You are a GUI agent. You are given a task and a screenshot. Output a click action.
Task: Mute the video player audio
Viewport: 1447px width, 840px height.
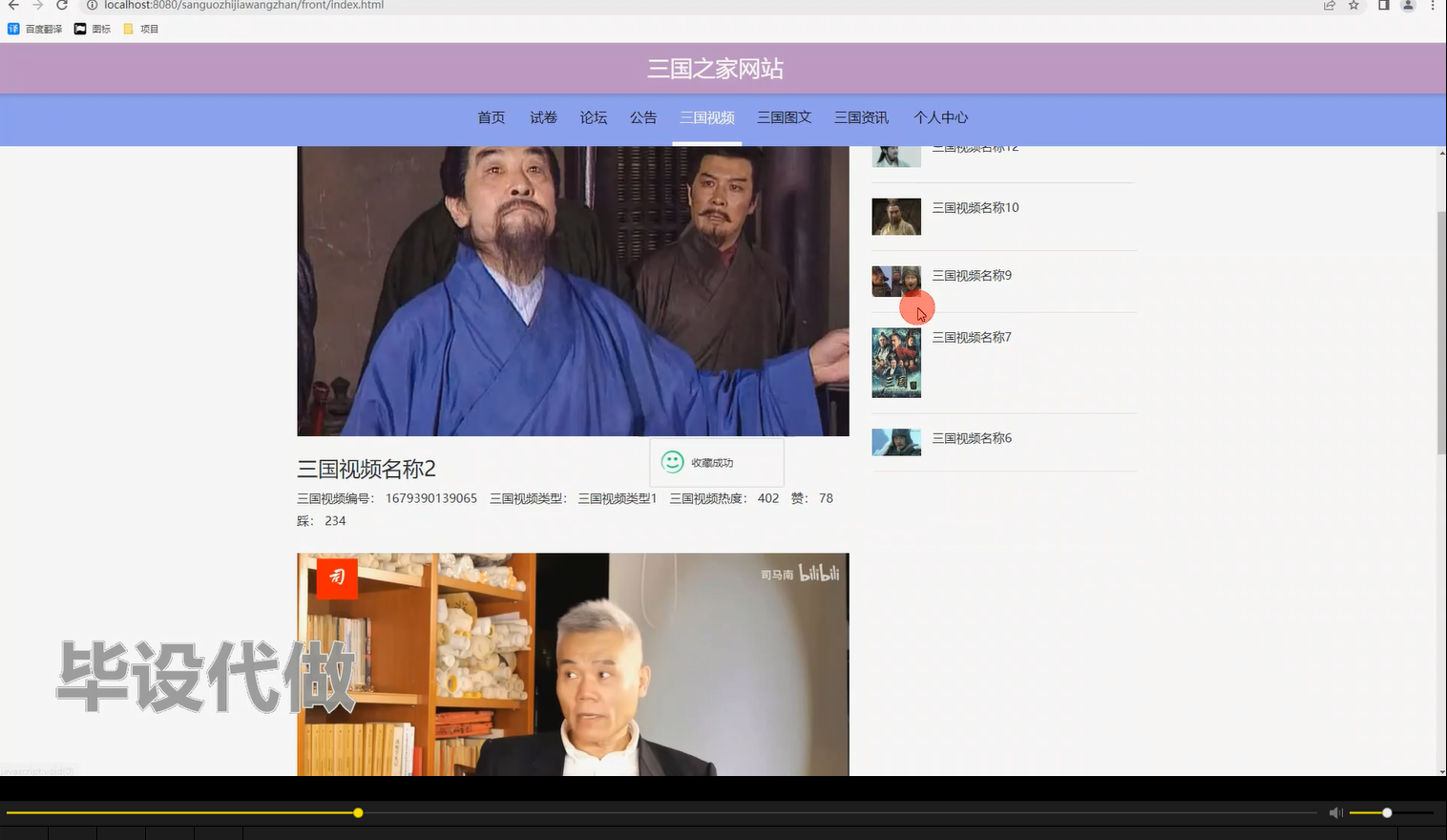coord(1335,812)
